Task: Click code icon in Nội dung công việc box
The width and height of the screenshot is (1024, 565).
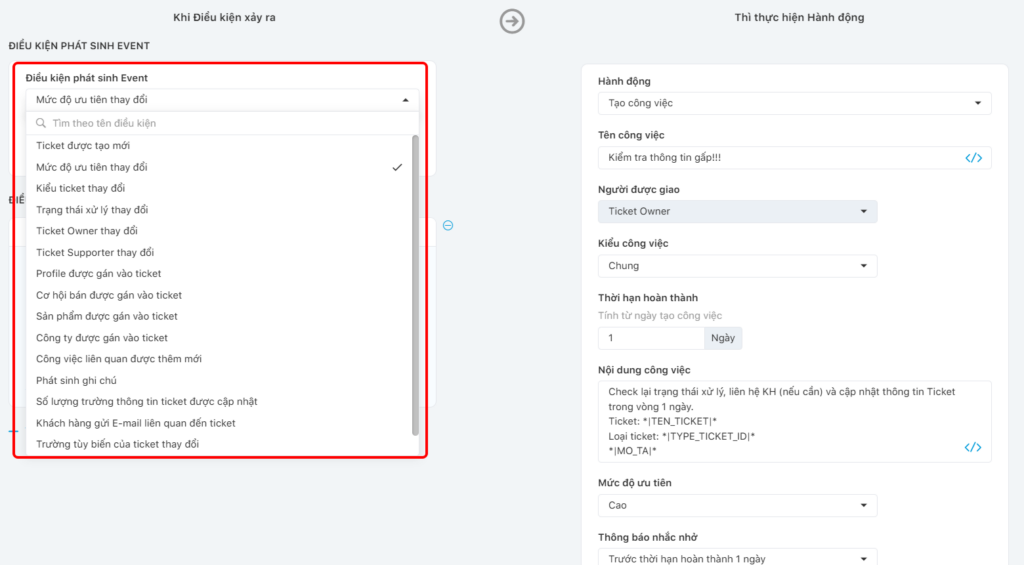Action: (972, 447)
